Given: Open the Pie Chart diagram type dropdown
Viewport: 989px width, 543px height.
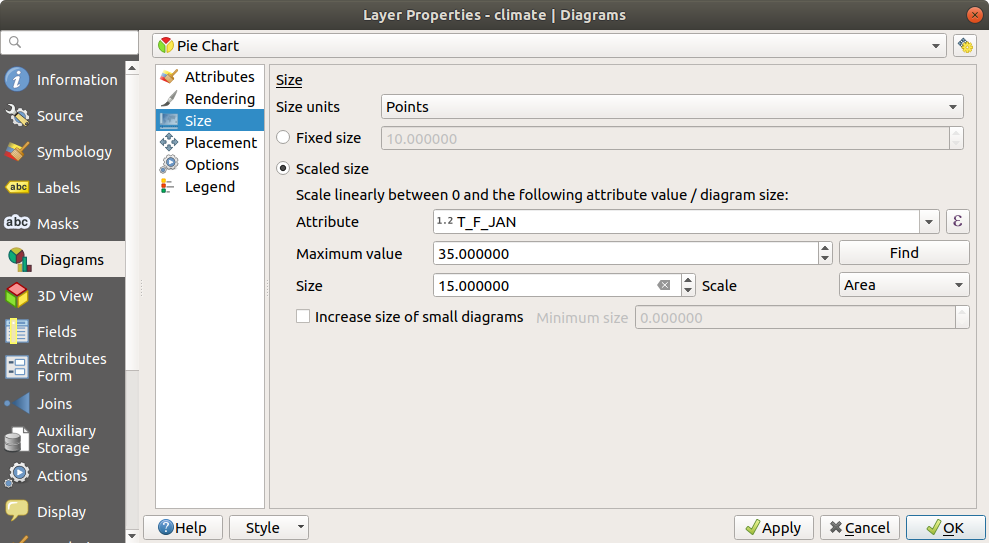Looking at the screenshot, I should coord(549,46).
